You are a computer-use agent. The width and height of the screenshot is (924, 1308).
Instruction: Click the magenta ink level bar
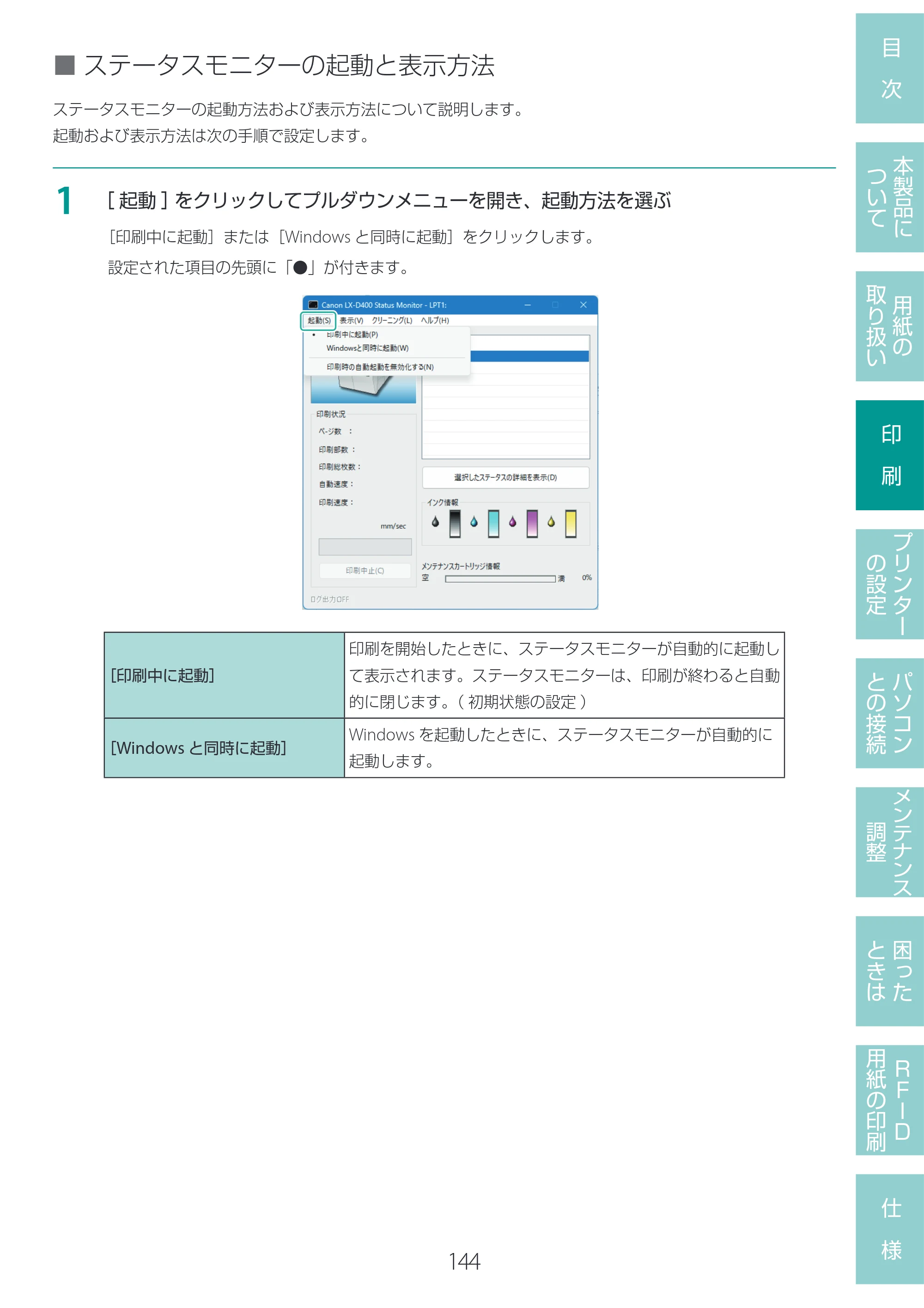(532, 524)
